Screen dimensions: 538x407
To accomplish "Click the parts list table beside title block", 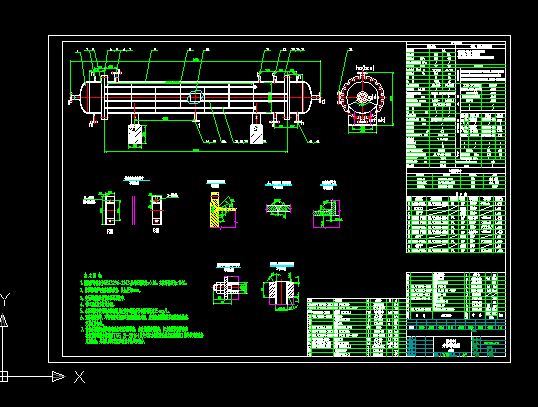I will [x=356, y=327].
